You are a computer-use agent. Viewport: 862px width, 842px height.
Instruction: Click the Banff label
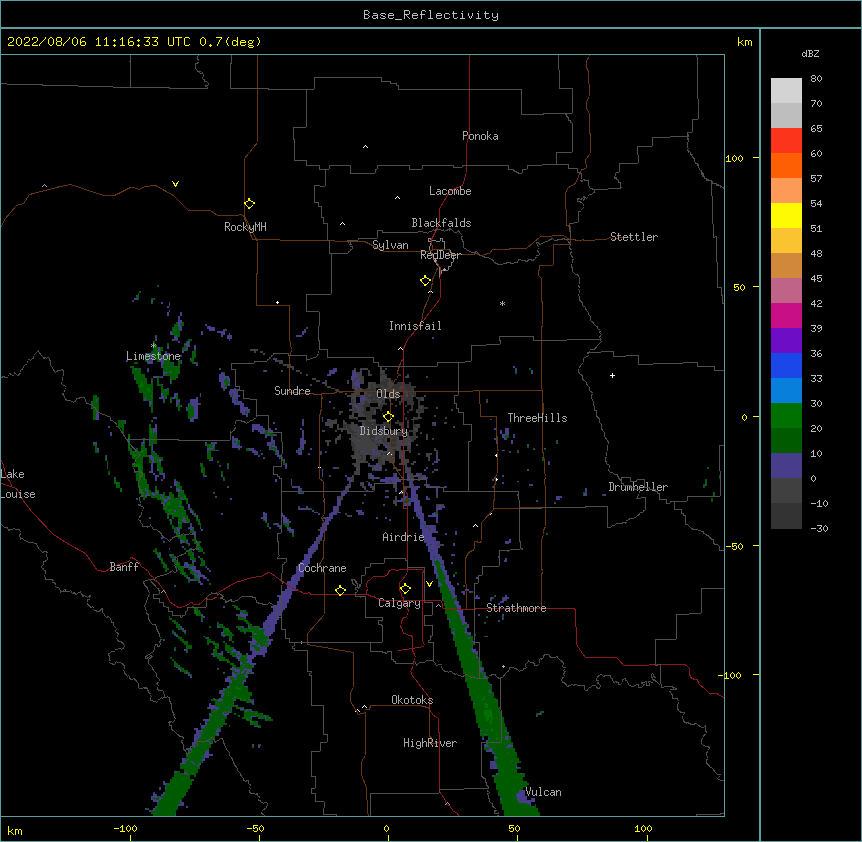[x=124, y=567]
